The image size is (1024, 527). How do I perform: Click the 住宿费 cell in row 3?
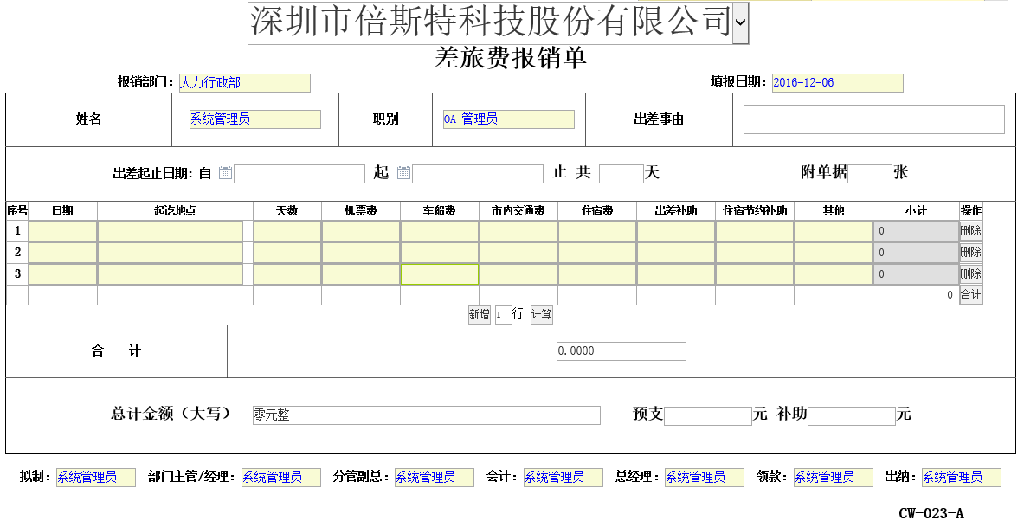tap(598, 274)
